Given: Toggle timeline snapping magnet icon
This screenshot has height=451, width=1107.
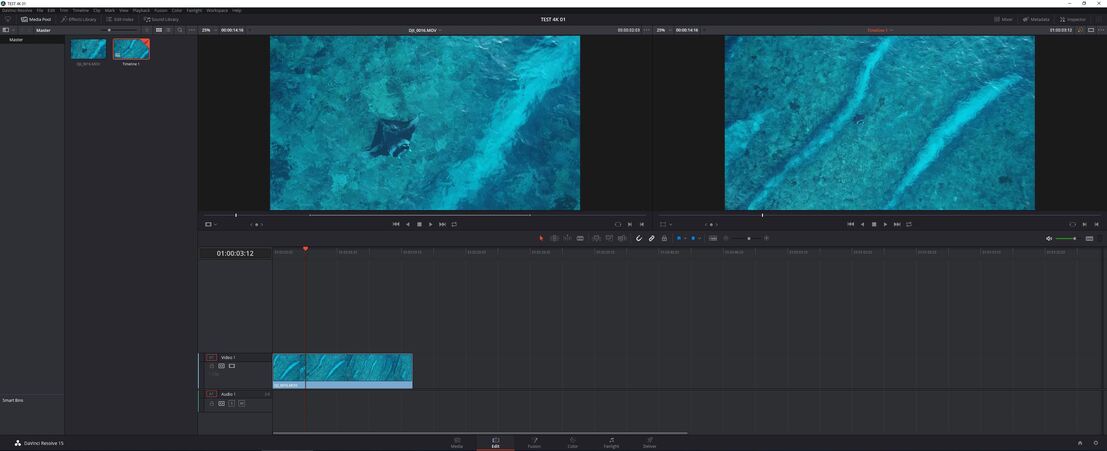Looking at the screenshot, I should coord(639,238).
